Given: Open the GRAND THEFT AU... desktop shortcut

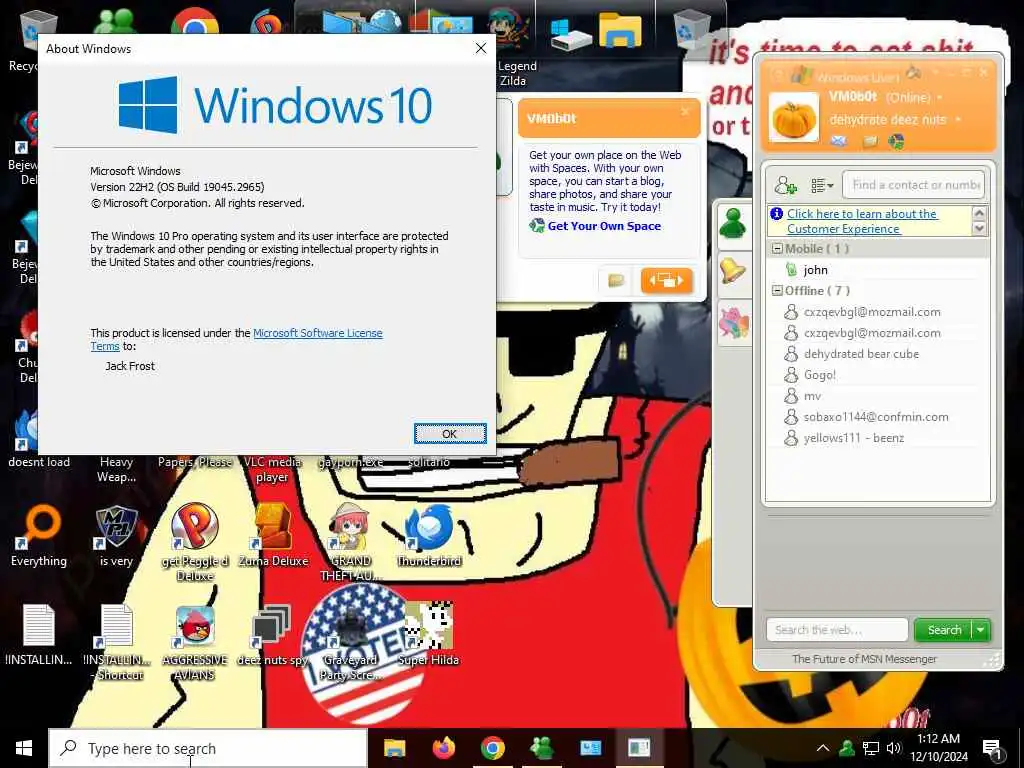Looking at the screenshot, I should point(351,541).
